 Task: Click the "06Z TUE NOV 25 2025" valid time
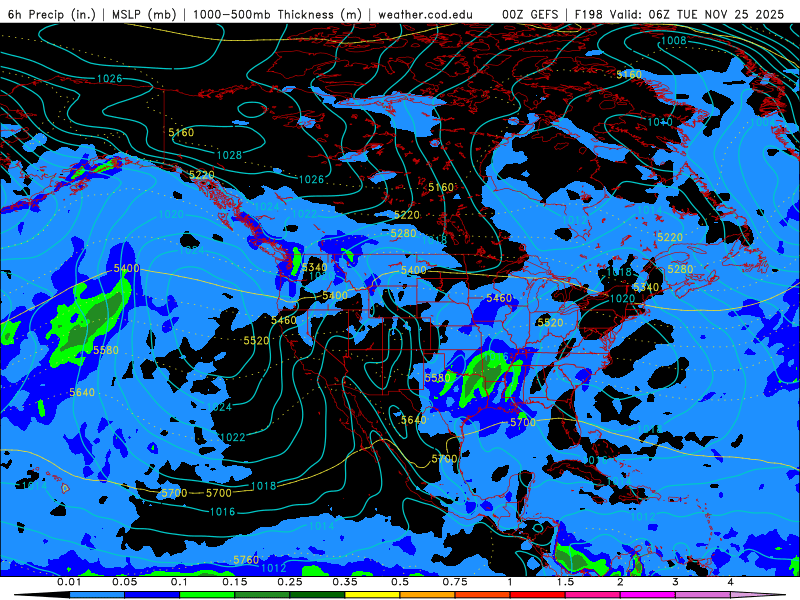tap(716, 14)
